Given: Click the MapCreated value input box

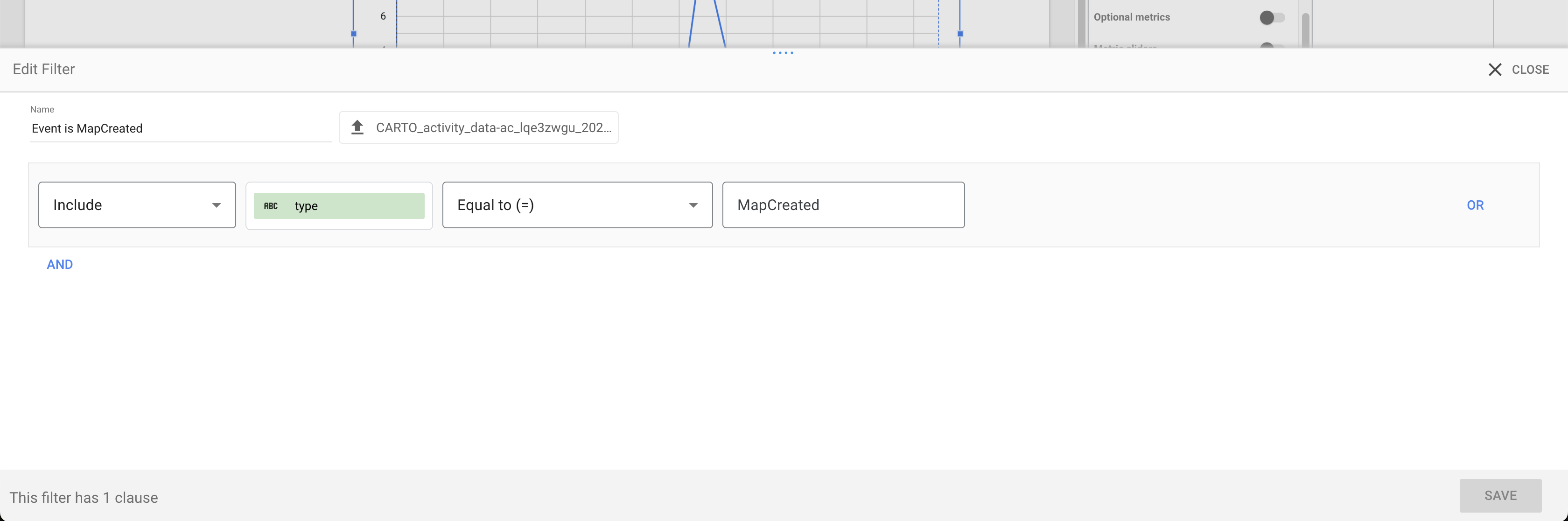Looking at the screenshot, I should [x=842, y=205].
